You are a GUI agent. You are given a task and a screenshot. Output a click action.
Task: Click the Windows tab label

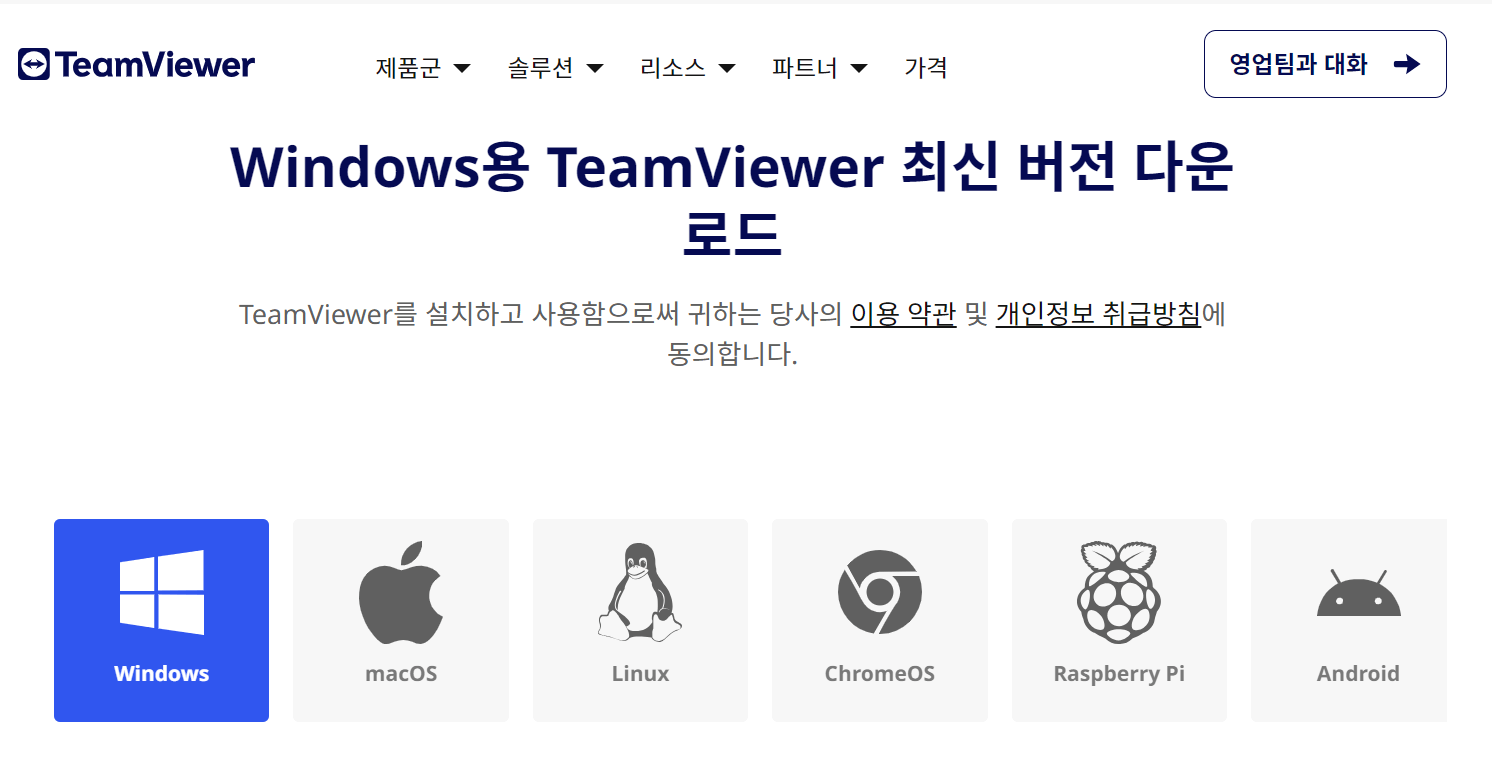point(162,673)
